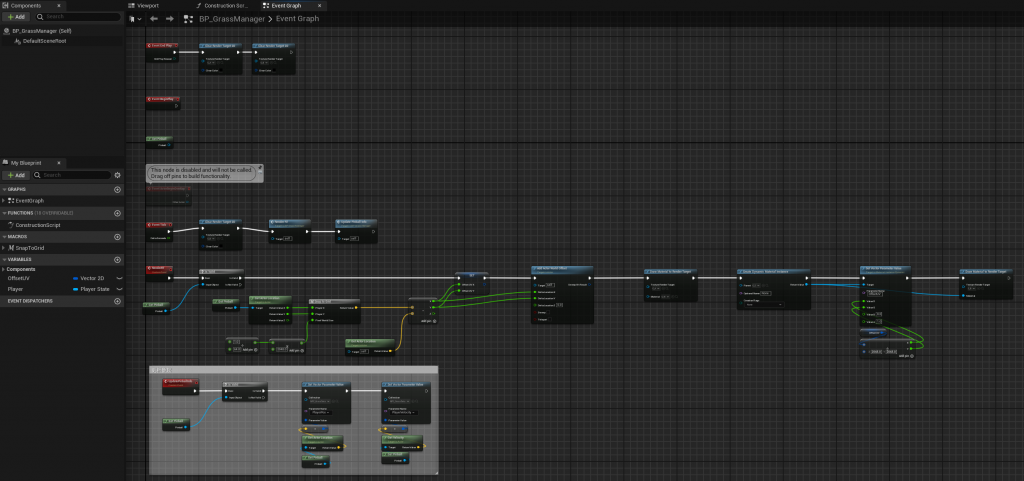Add a new event dispatcher with plus icon

pos(117,300)
